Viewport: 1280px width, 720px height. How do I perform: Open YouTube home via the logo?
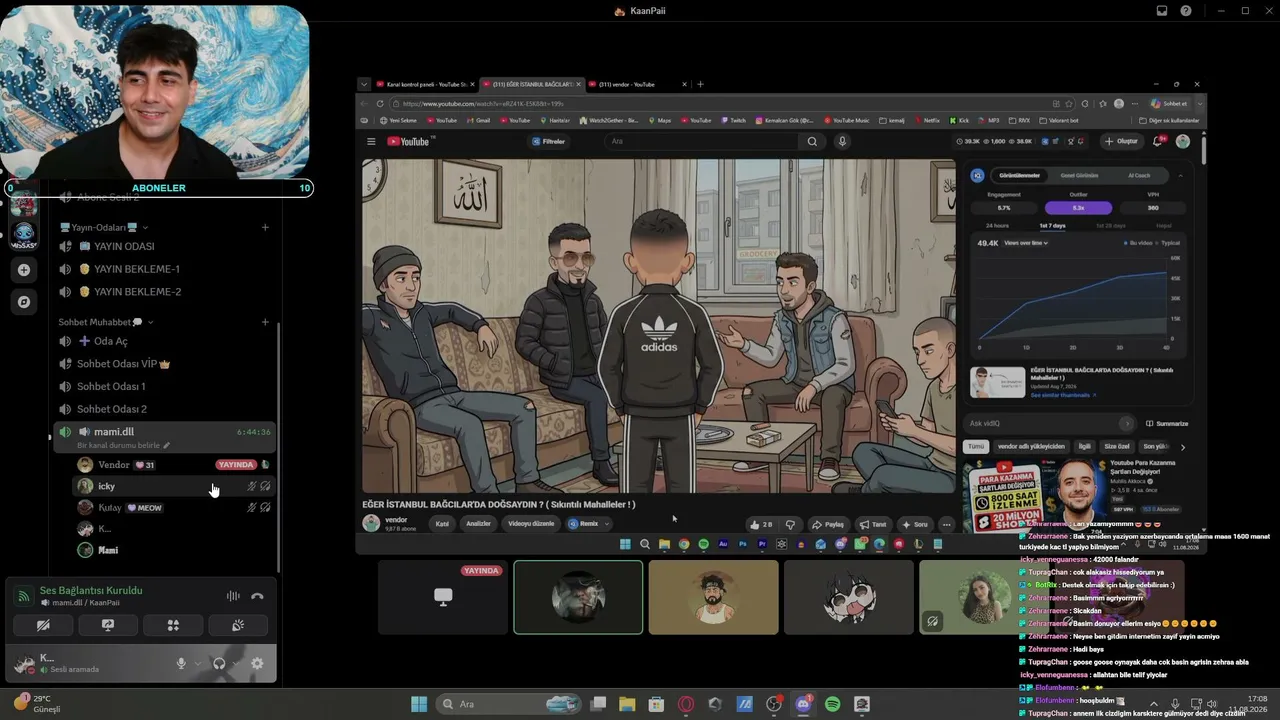point(408,142)
